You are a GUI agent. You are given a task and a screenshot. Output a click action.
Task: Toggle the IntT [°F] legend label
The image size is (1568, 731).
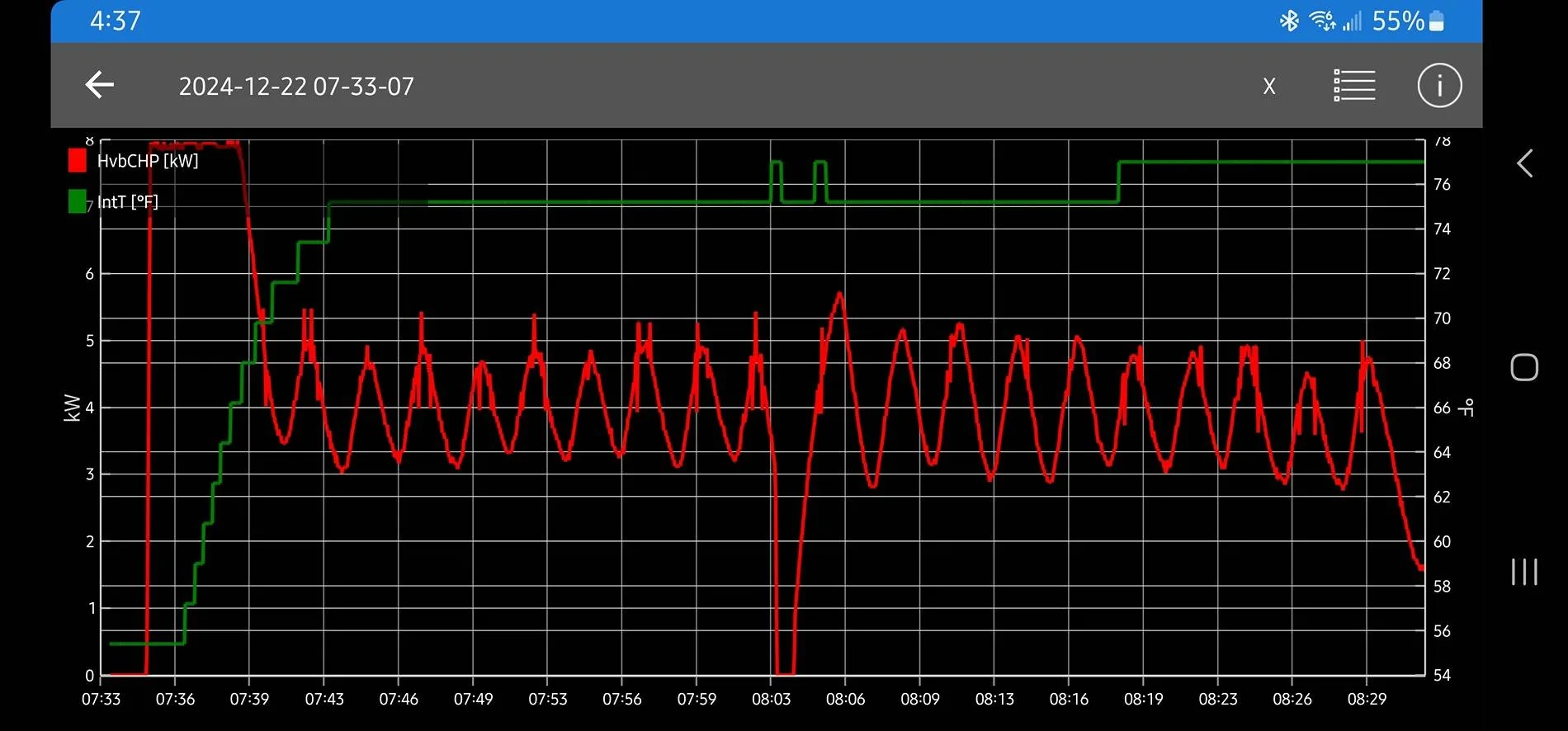(128, 202)
